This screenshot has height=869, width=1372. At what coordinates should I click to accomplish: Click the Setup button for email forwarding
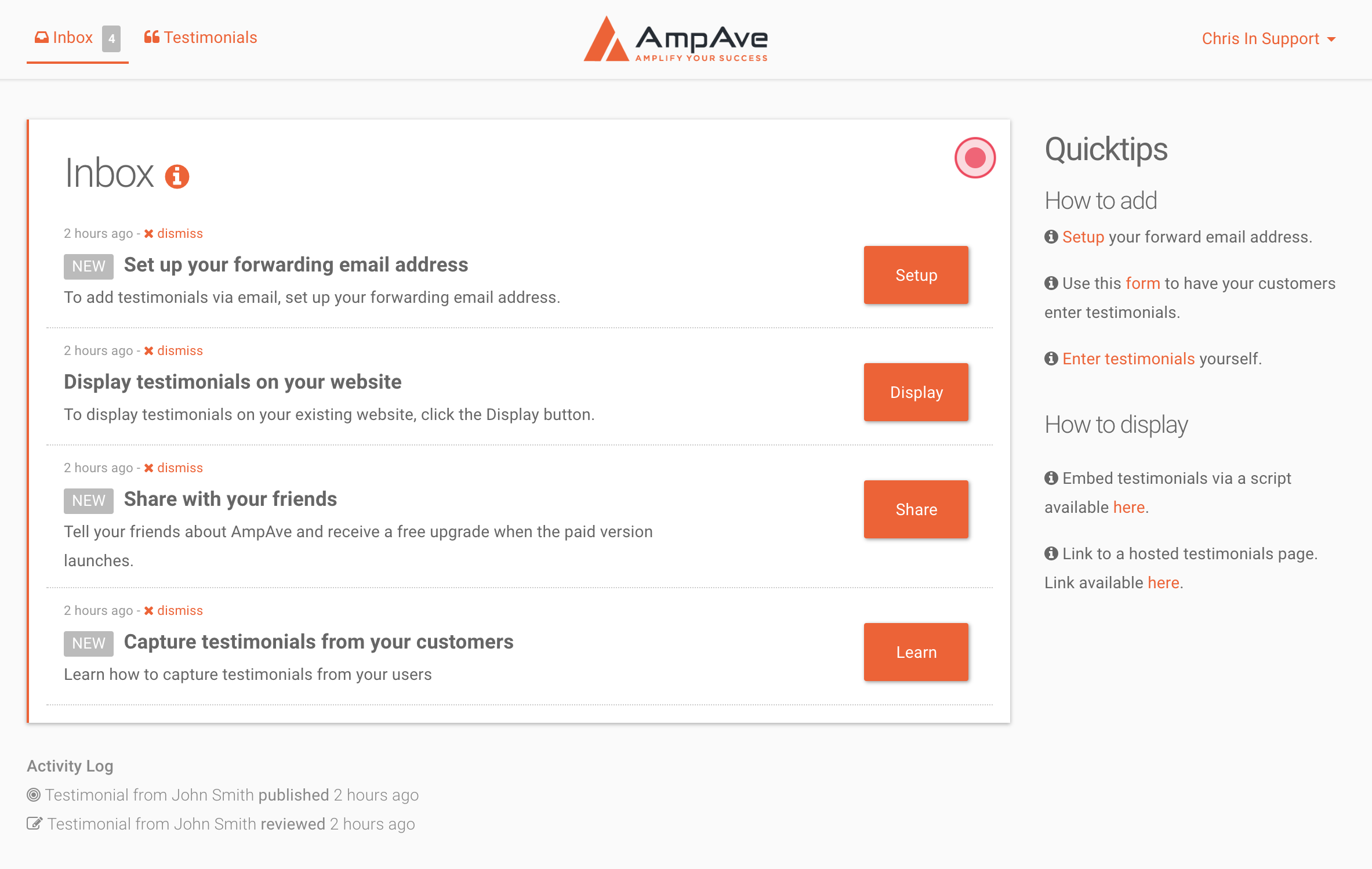[916, 275]
